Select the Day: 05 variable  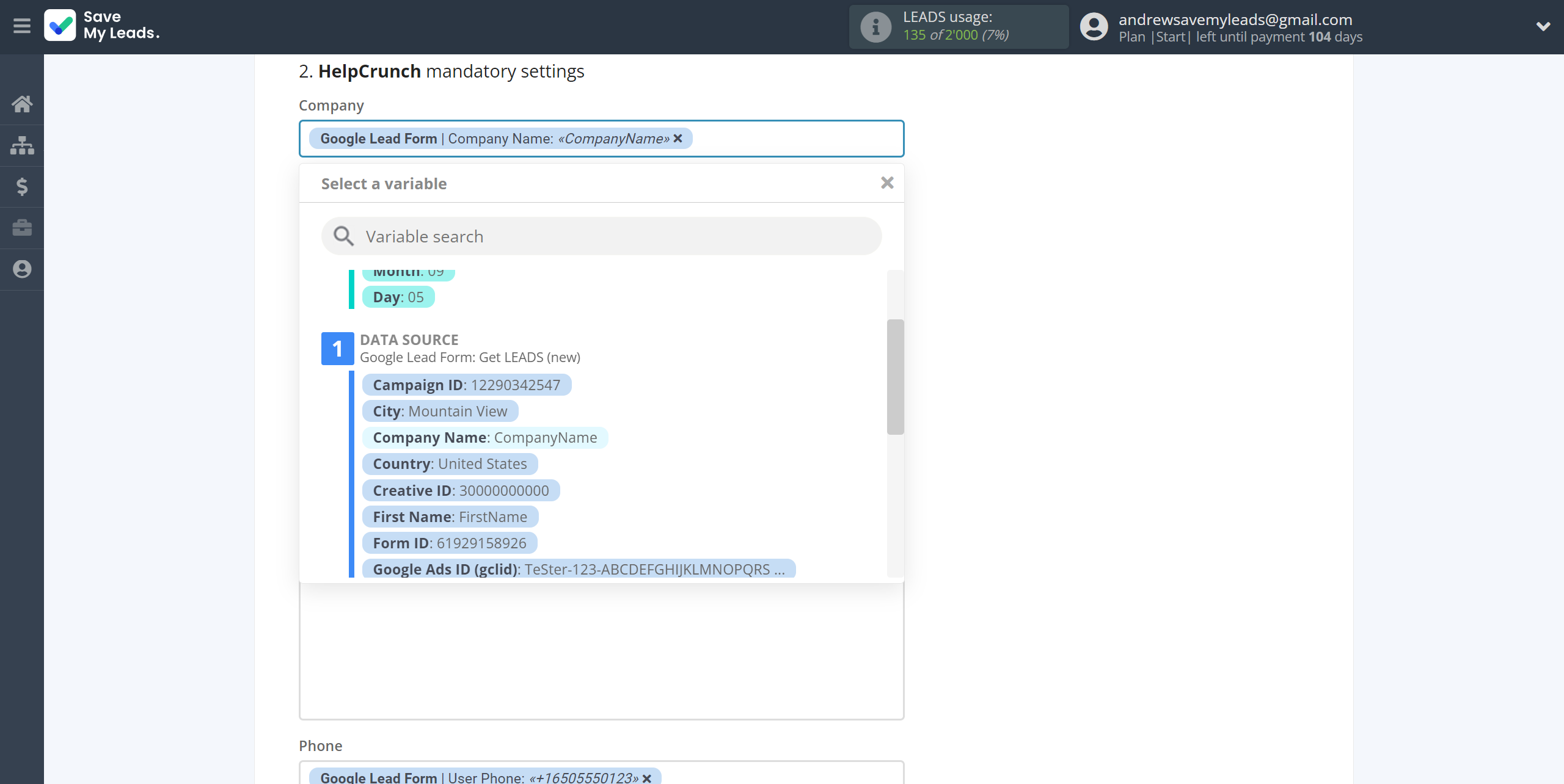pos(398,297)
